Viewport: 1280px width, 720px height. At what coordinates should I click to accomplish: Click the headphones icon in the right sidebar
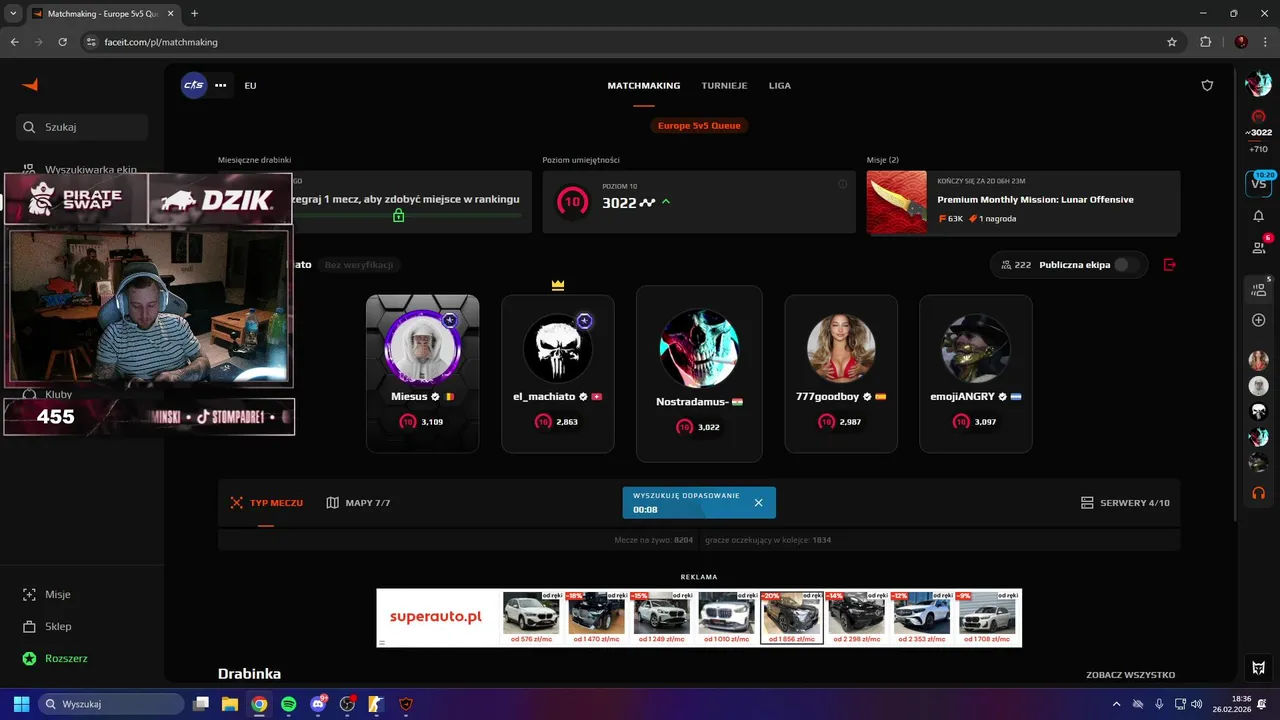(x=1258, y=493)
